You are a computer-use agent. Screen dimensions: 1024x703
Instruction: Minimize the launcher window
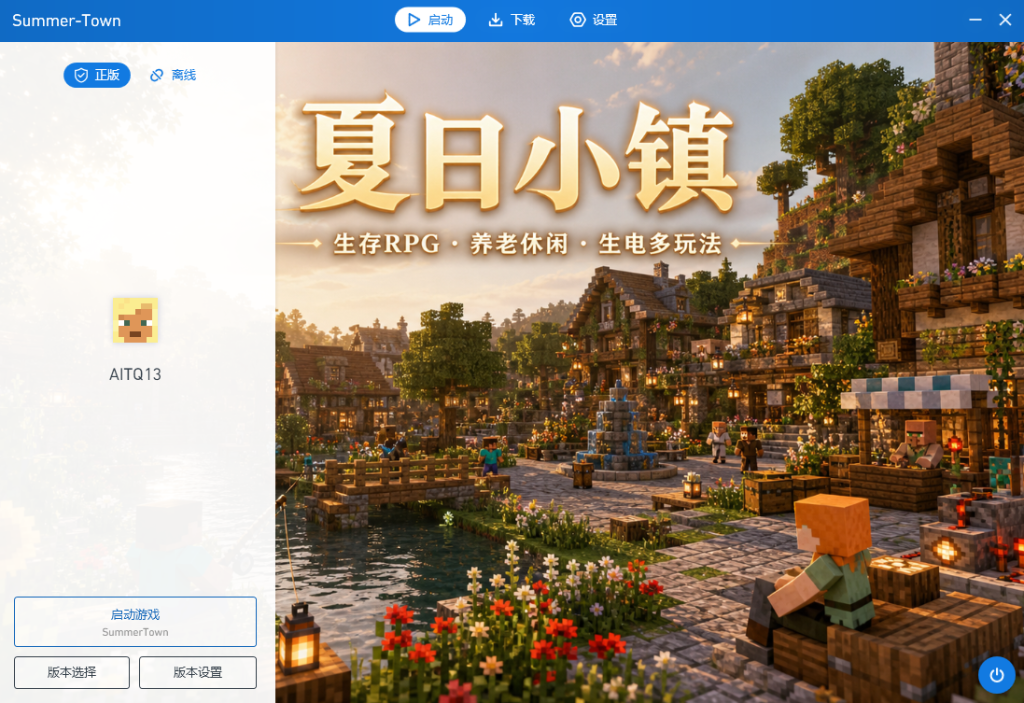[975, 20]
